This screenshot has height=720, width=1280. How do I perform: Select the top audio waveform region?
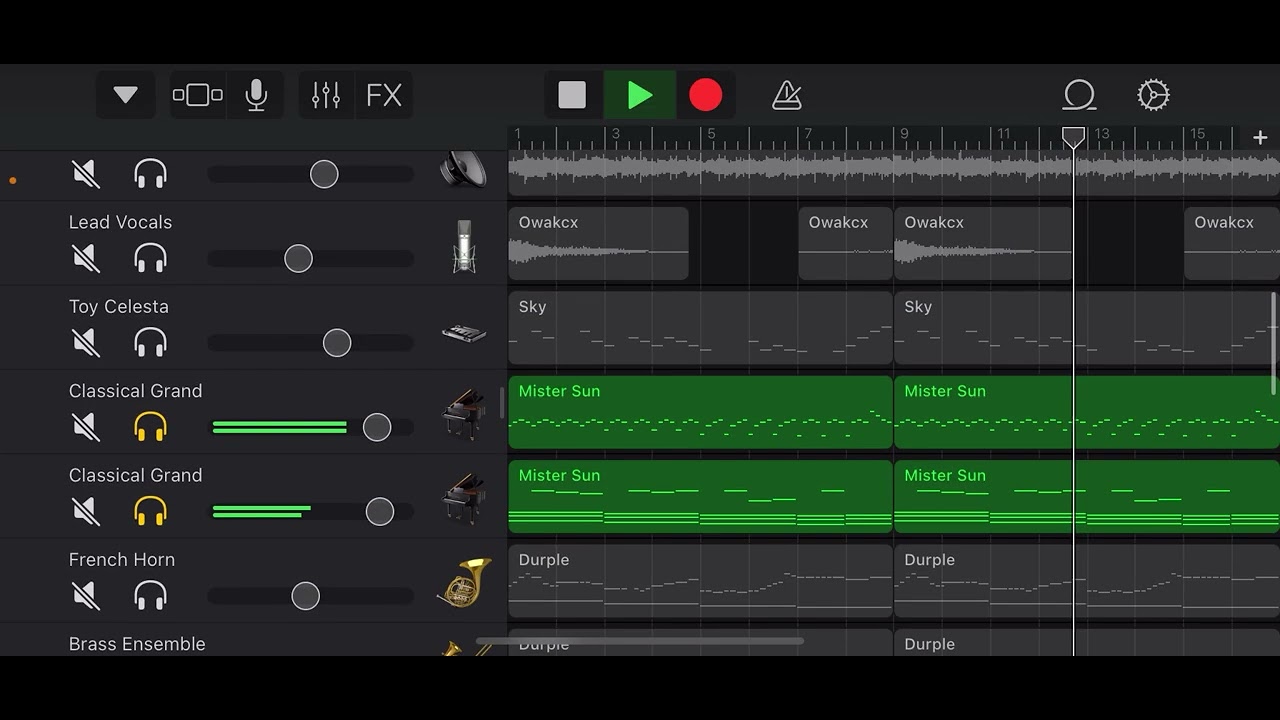(x=894, y=171)
